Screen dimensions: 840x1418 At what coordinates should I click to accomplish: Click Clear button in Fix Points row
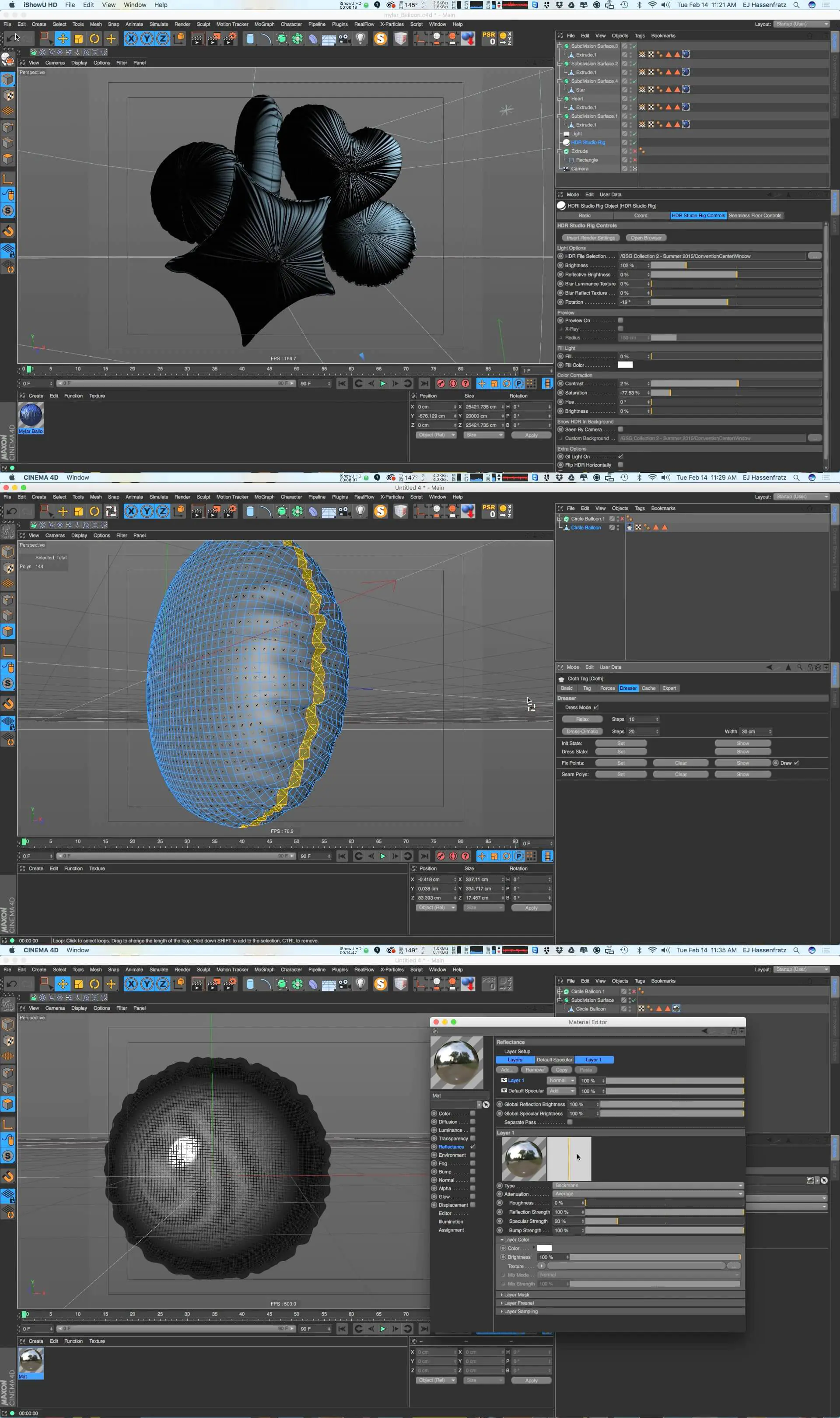coord(680,762)
